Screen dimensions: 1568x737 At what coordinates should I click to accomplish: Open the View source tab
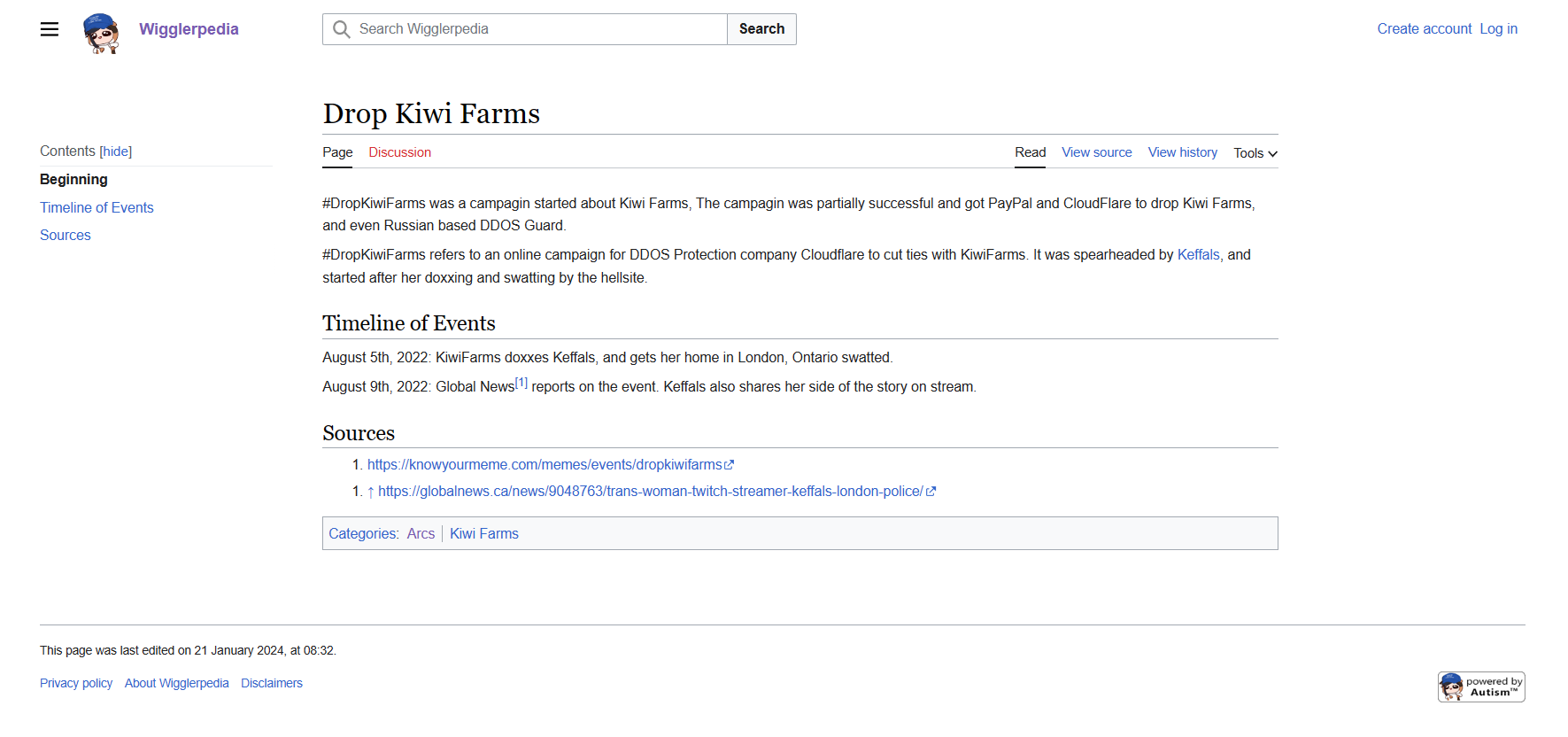point(1097,152)
